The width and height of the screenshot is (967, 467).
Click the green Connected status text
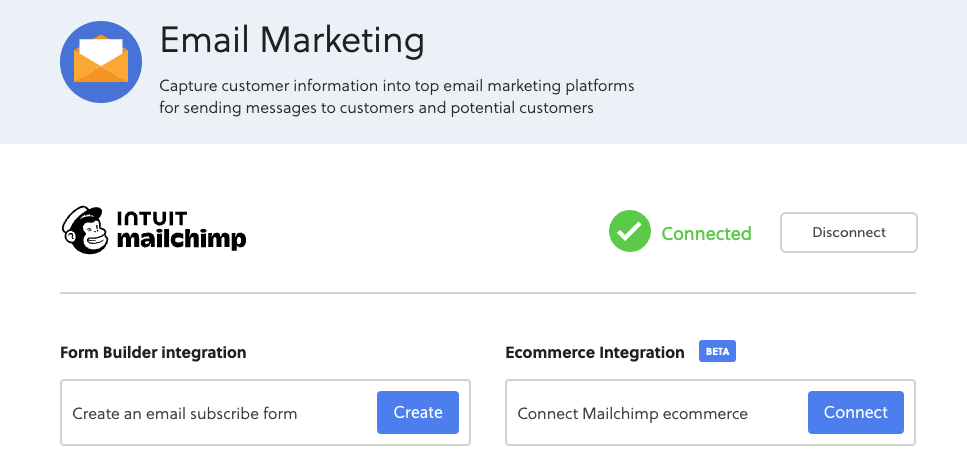tap(706, 233)
